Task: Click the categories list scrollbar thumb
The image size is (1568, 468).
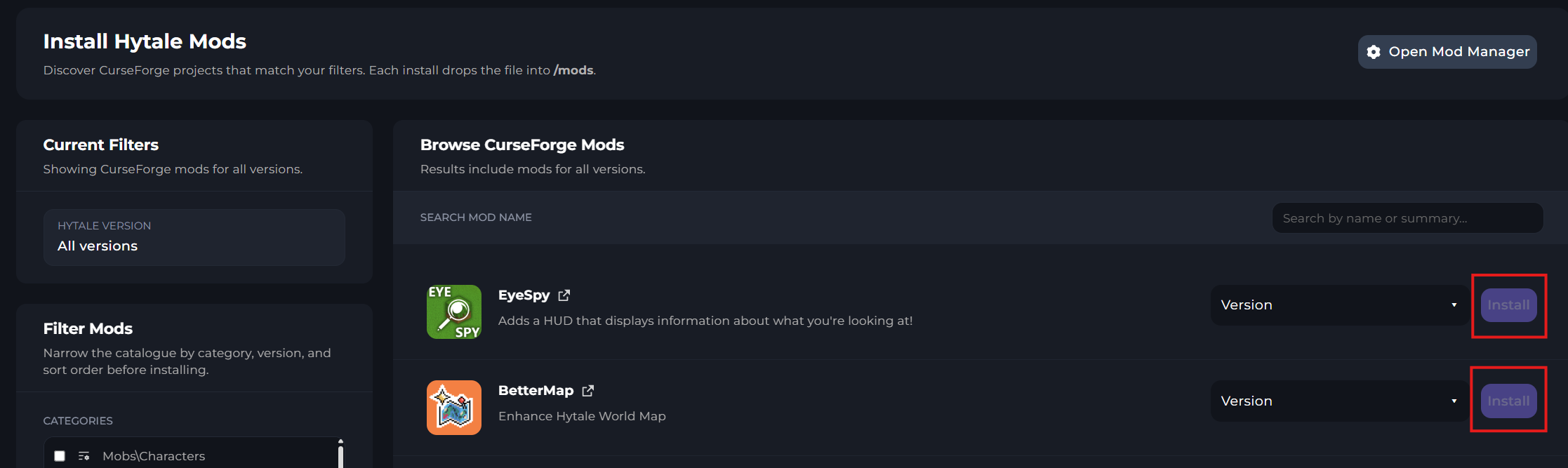Action: click(340, 457)
